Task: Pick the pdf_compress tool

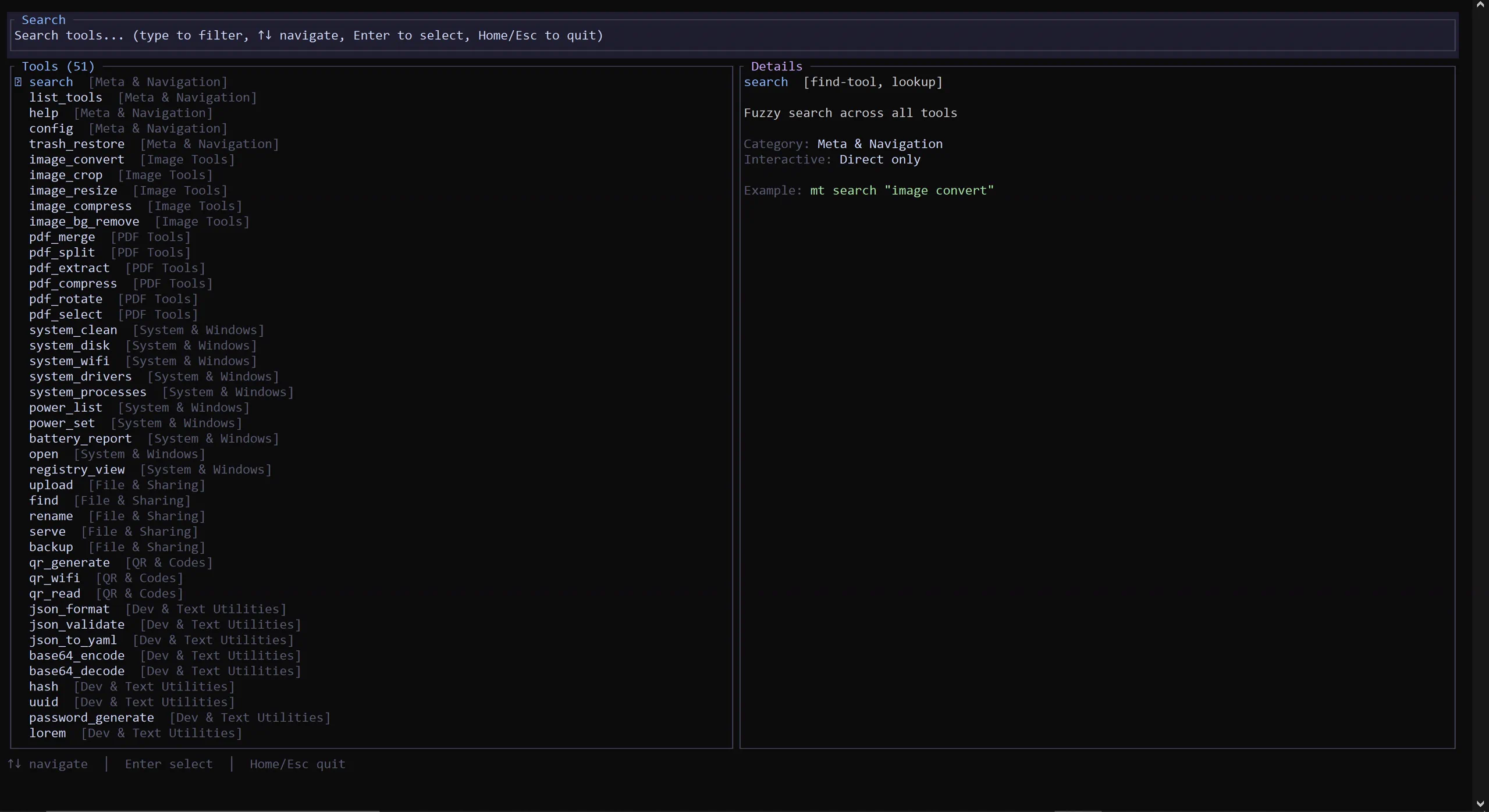Action: [x=371, y=284]
